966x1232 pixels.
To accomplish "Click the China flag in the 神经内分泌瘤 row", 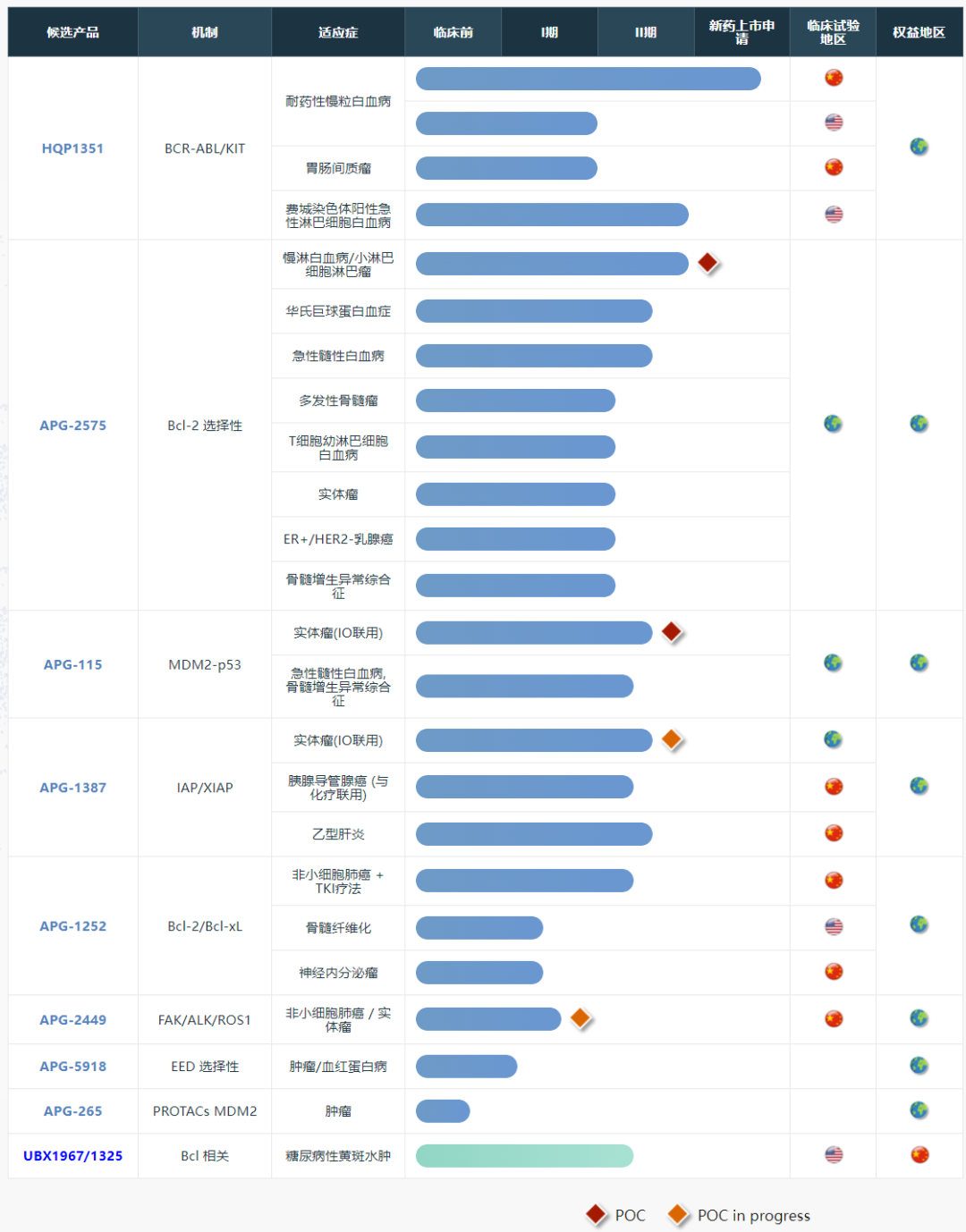I will [834, 972].
